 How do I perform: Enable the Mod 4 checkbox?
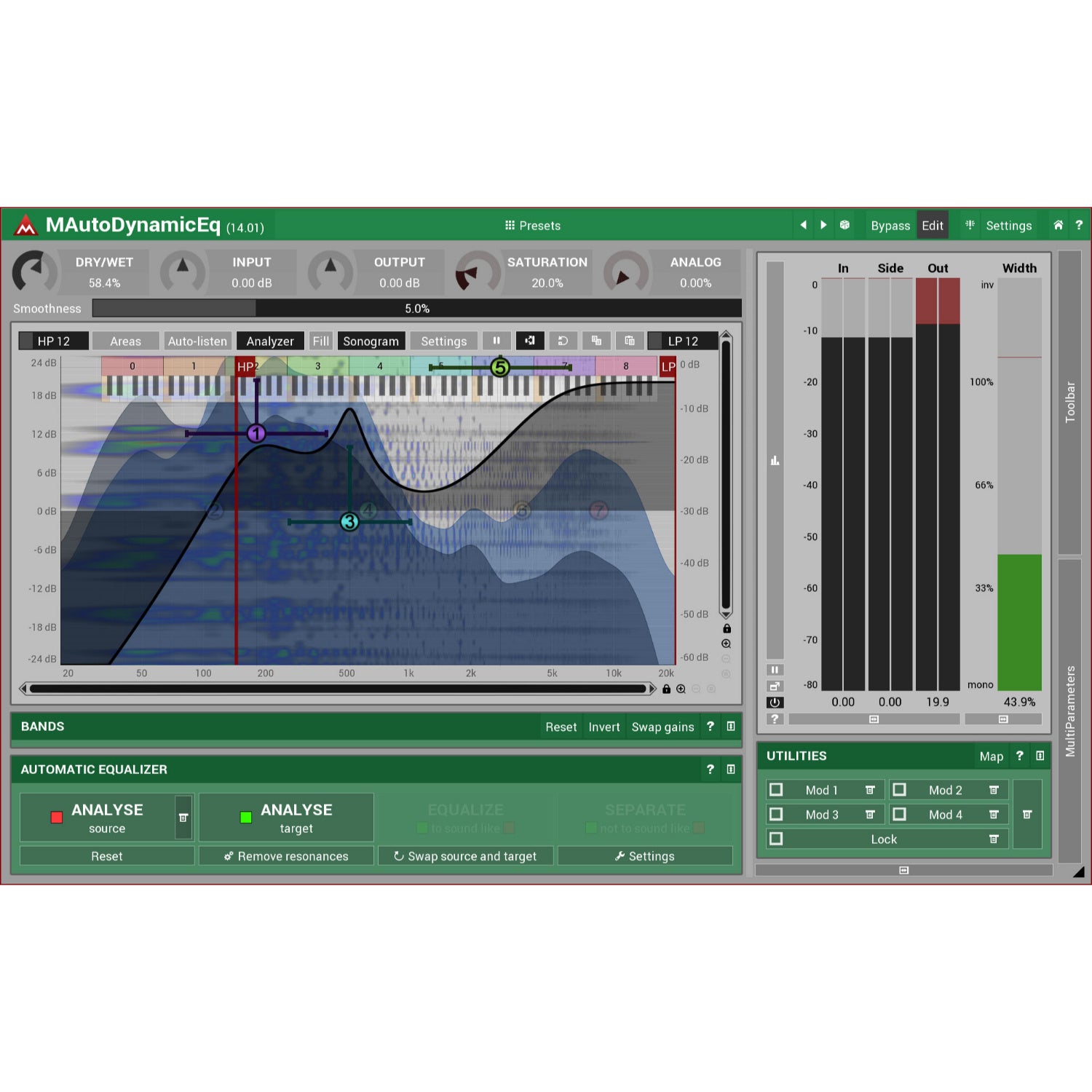(900, 814)
